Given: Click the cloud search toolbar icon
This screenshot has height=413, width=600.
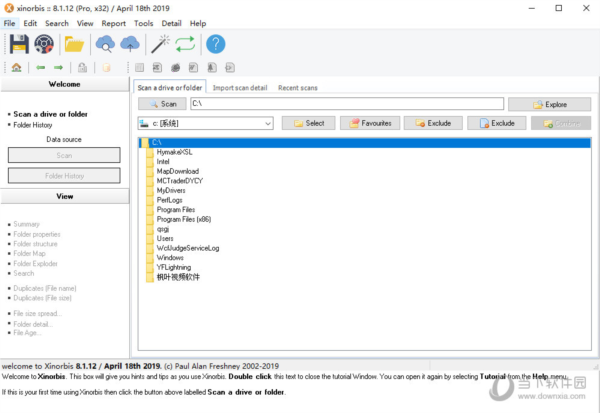Looking at the screenshot, I should click(105, 44).
